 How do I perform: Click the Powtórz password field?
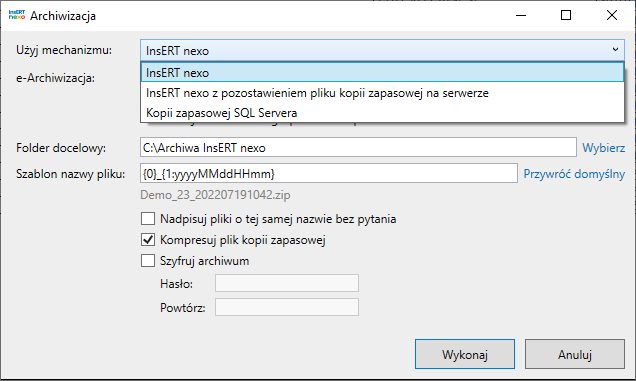tap(287, 307)
